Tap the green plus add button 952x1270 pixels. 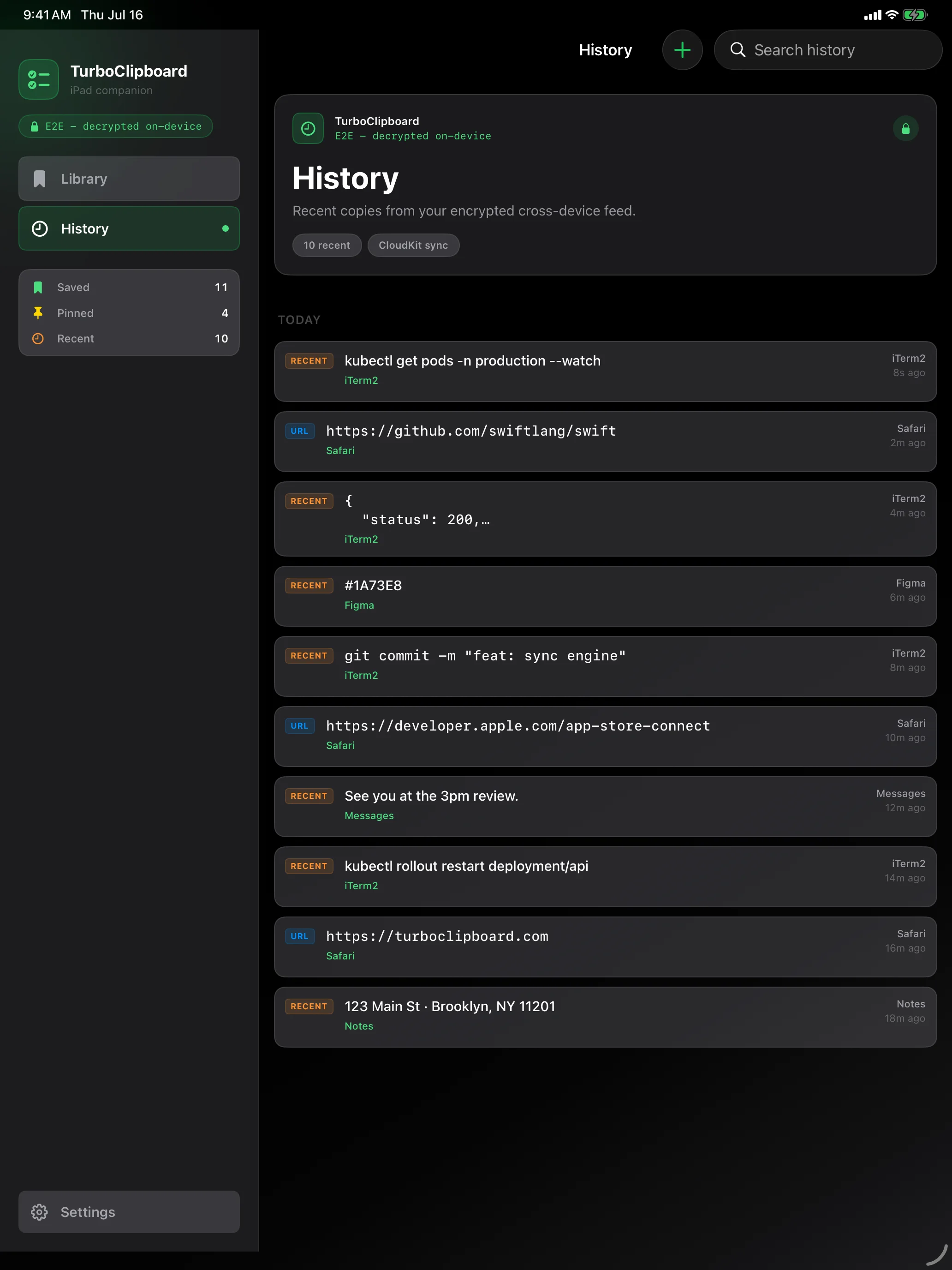(x=682, y=50)
